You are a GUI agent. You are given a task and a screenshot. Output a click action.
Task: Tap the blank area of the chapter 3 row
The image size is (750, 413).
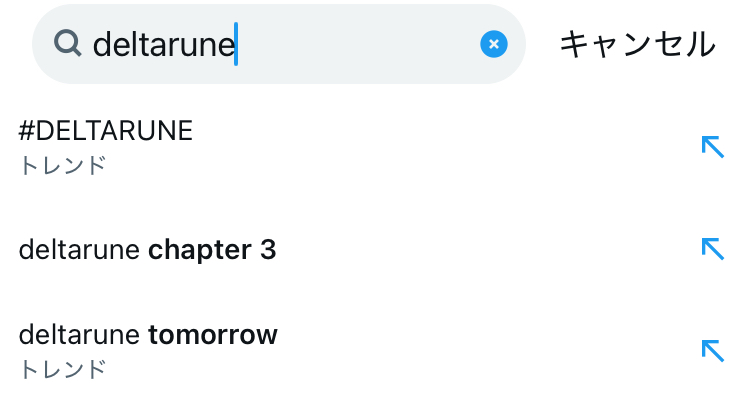click(x=488, y=249)
